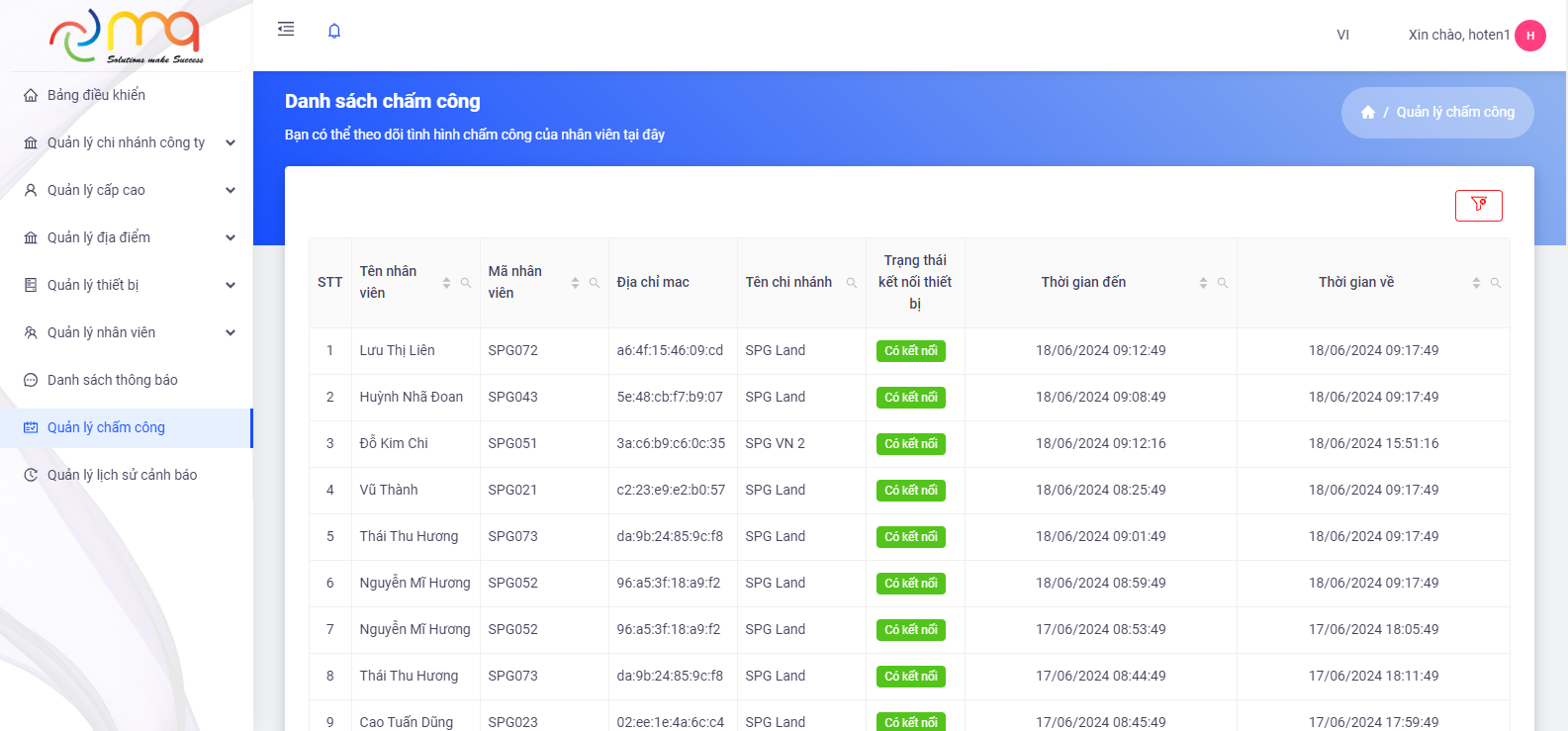Toggle sort on Thời gian đến column
Image resolution: width=1568 pixels, height=731 pixels.
click(x=1203, y=283)
